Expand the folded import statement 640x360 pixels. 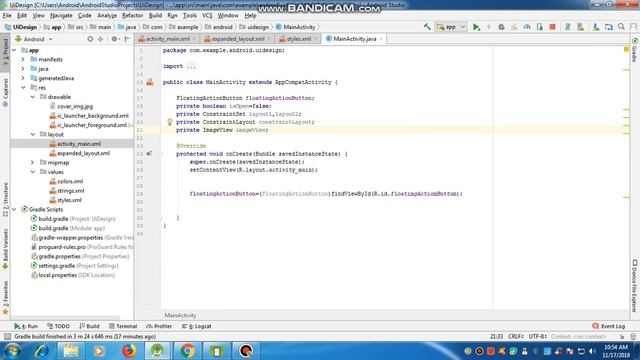click(x=191, y=66)
